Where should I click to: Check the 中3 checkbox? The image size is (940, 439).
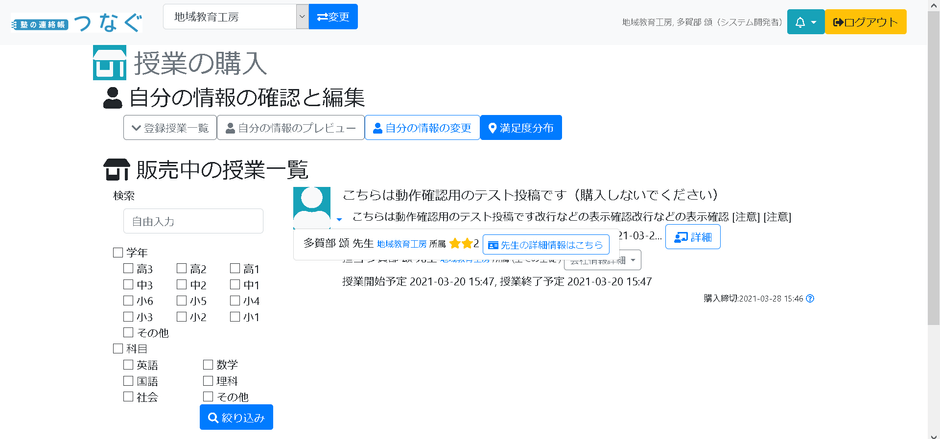tap(128, 285)
